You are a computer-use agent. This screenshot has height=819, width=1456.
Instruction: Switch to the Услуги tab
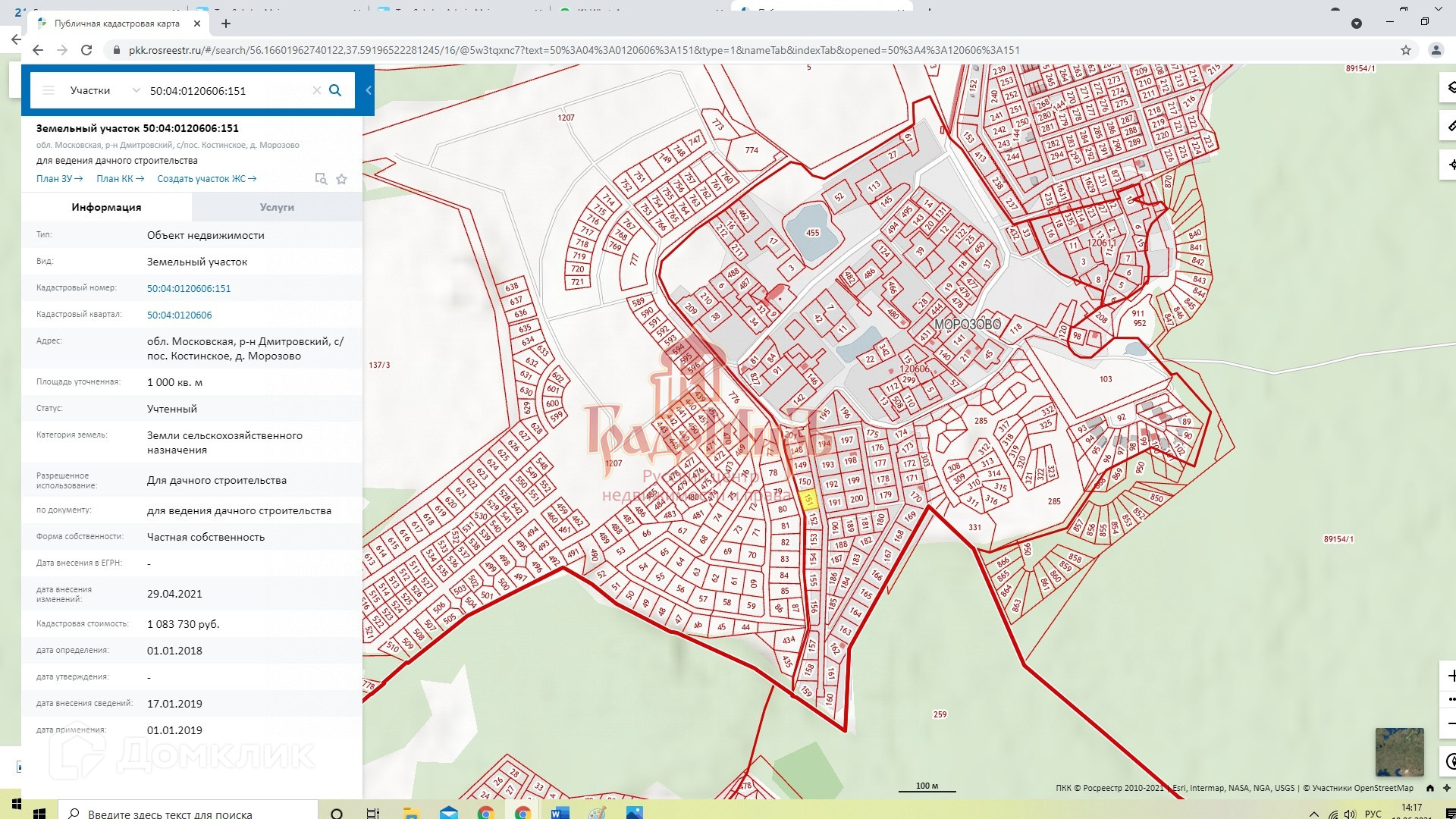277,207
